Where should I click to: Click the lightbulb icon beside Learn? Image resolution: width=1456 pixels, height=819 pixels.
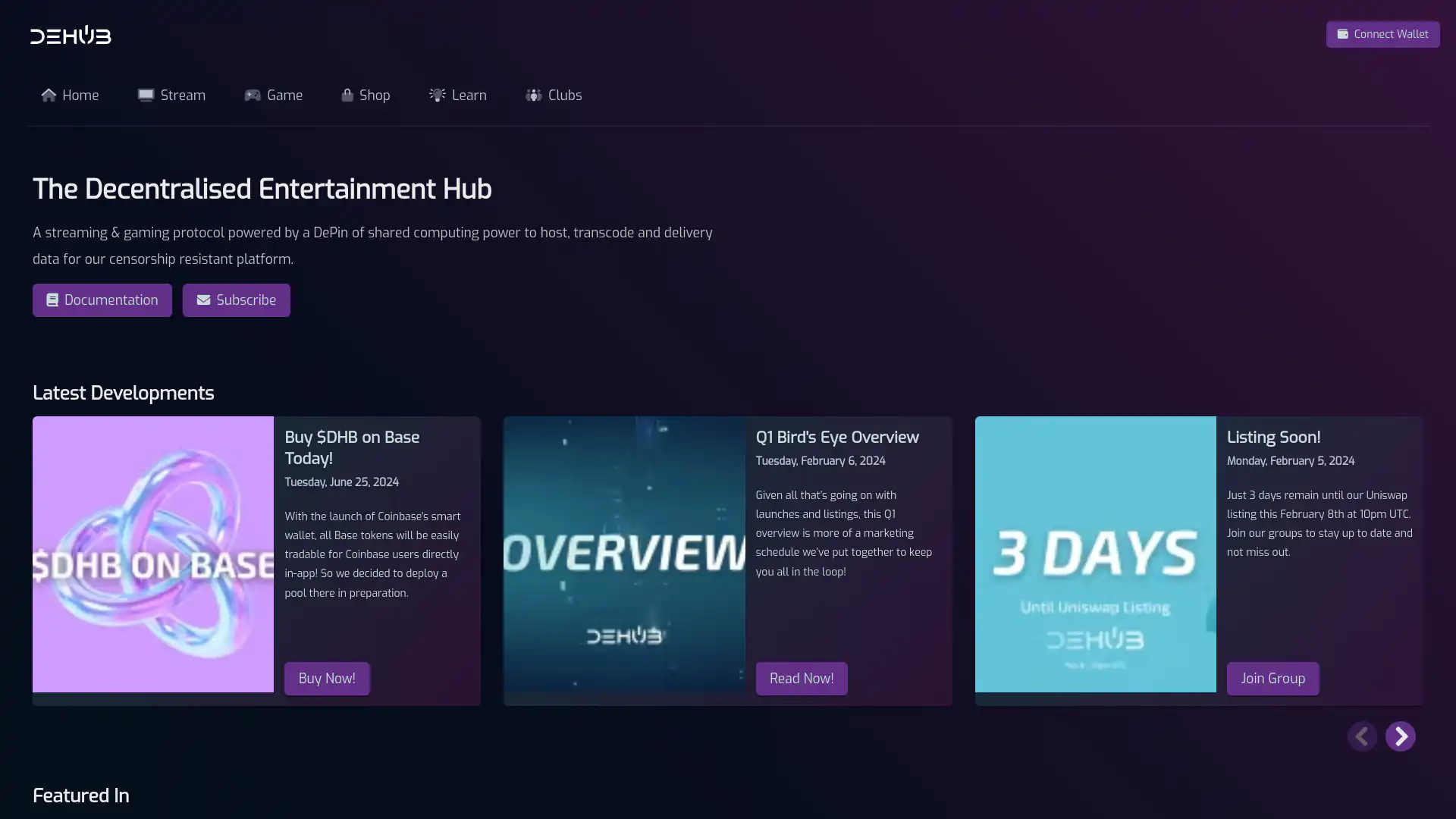pos(438,95)
